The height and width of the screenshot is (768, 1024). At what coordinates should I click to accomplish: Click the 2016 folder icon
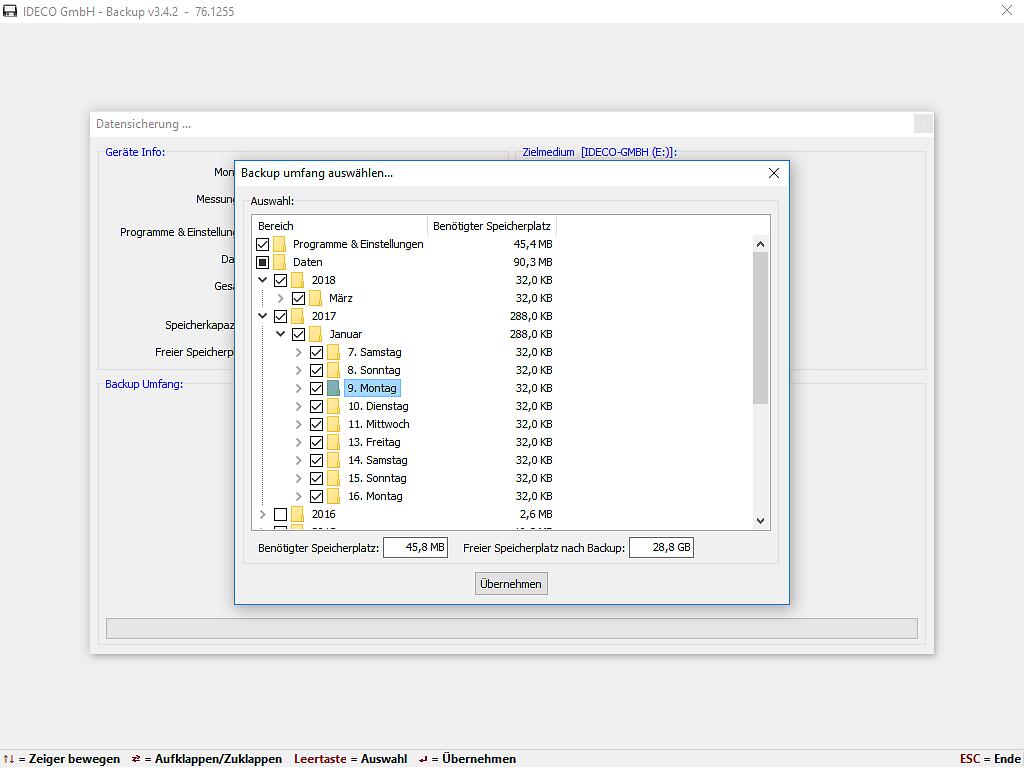coord(298,514)
